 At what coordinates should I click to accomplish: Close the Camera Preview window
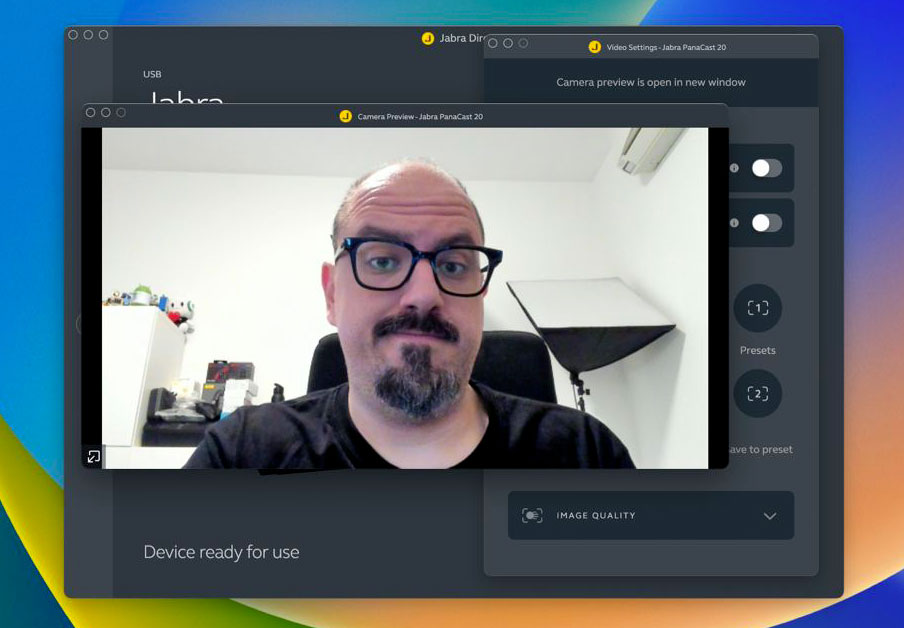(91, 112)
